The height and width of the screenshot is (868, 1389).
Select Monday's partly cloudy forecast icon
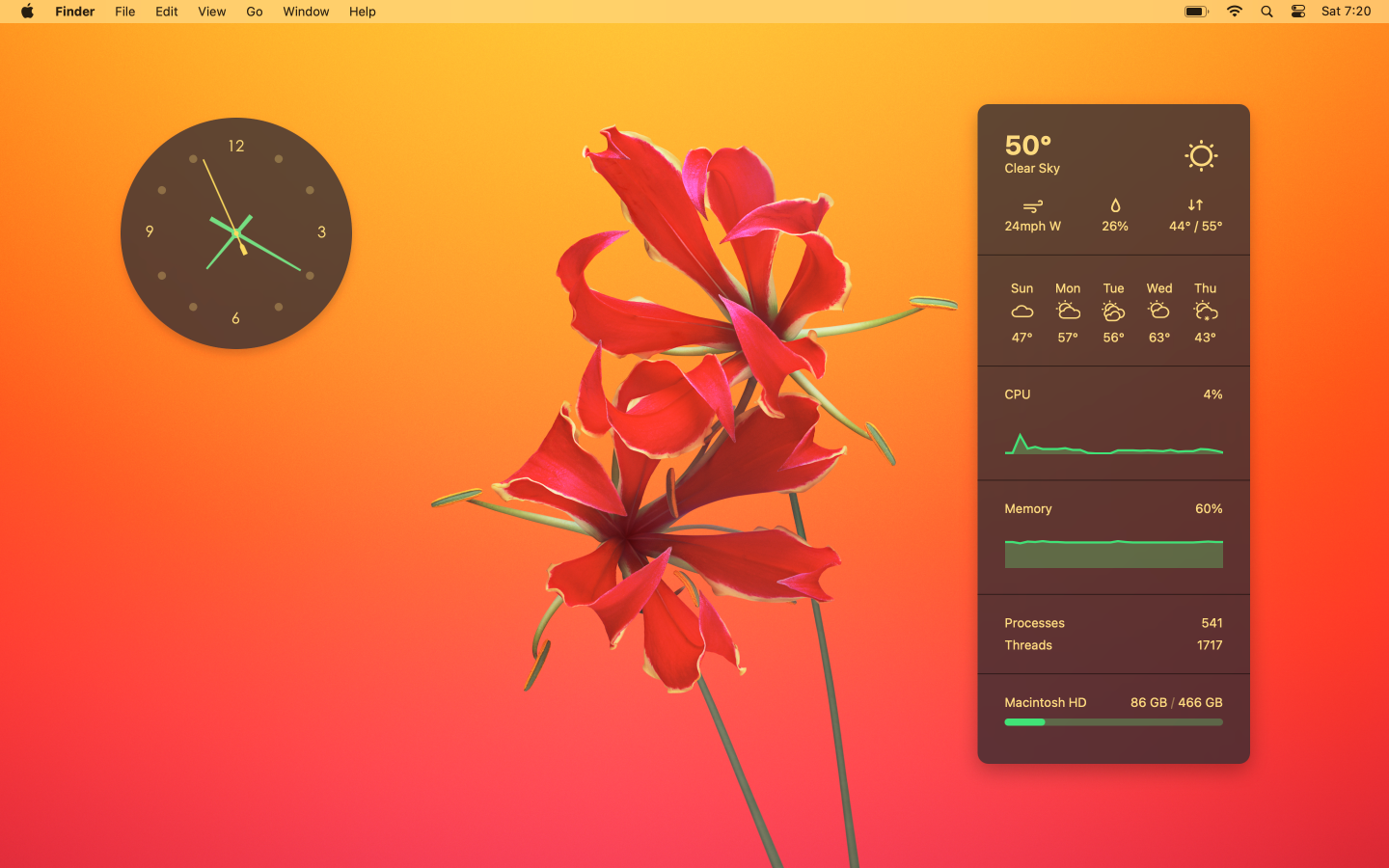pyautogui.click(x=1068, y=311)
